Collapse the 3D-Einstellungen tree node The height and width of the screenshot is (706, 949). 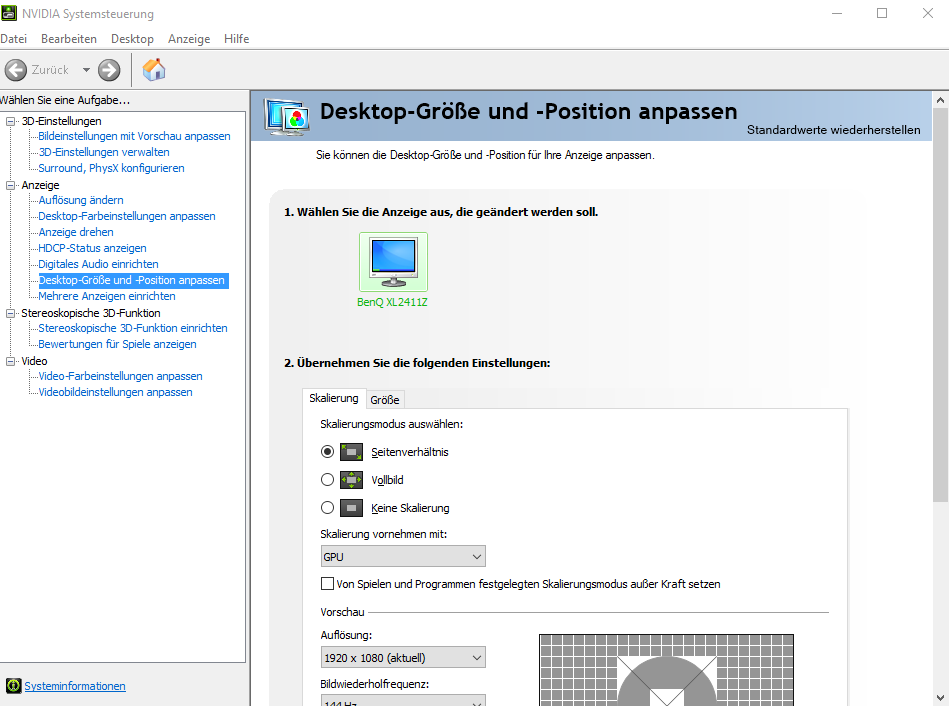tap(10, 121)
